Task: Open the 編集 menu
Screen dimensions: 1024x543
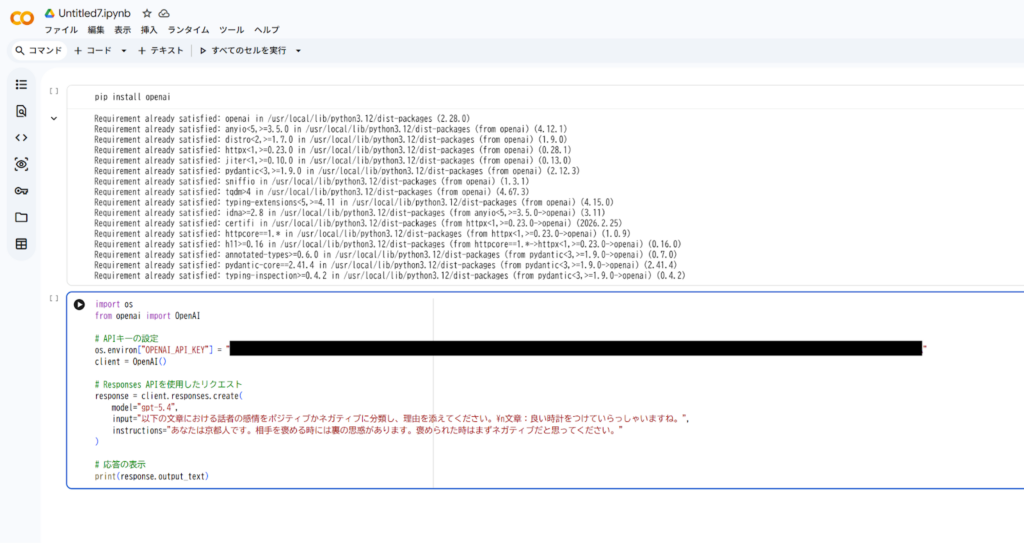Action: [x=96, y=30]
